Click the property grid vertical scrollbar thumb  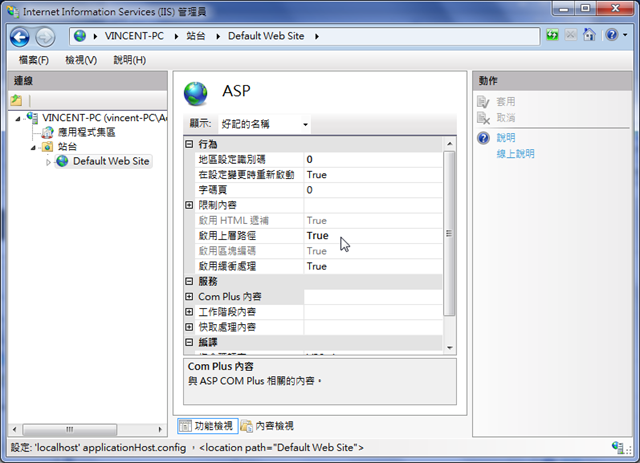(x=449, y=234)
